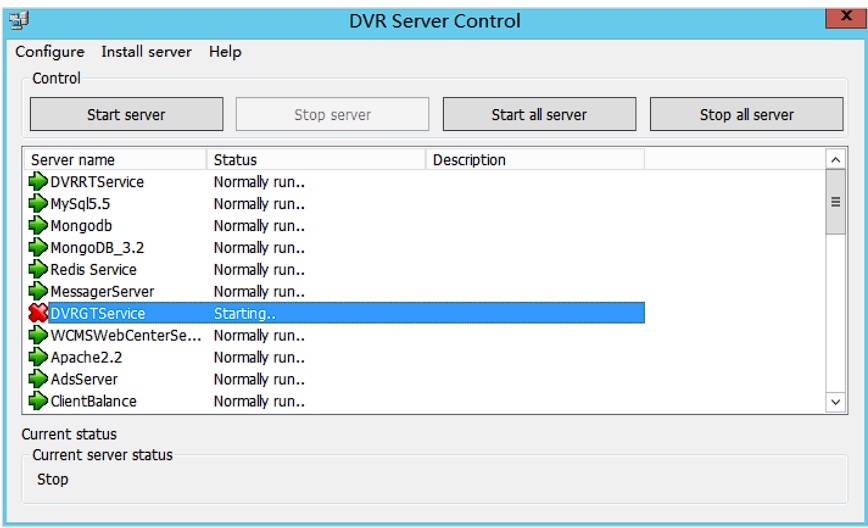Open the Configure menu

[x=50, y=52]
